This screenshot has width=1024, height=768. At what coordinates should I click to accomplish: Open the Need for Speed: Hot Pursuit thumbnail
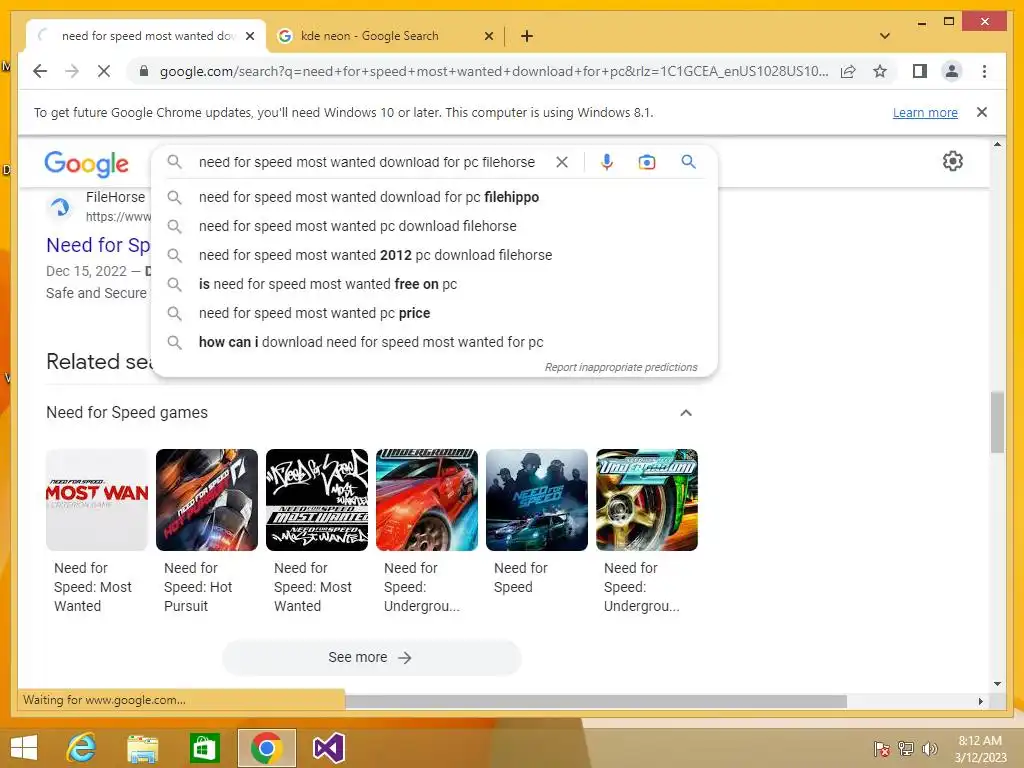[207, 500]
